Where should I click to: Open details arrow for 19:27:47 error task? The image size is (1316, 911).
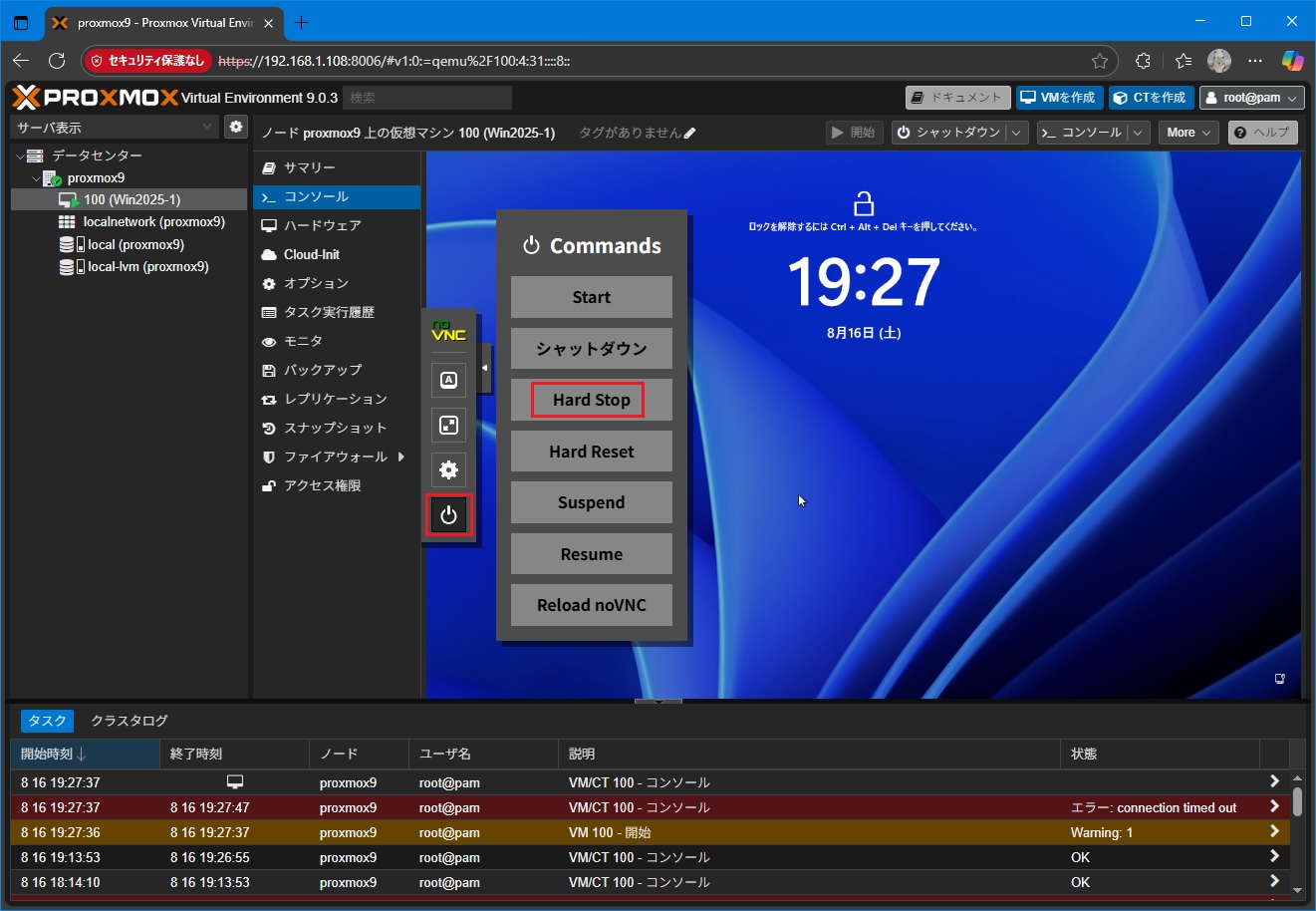click(x=1274, y=806)
